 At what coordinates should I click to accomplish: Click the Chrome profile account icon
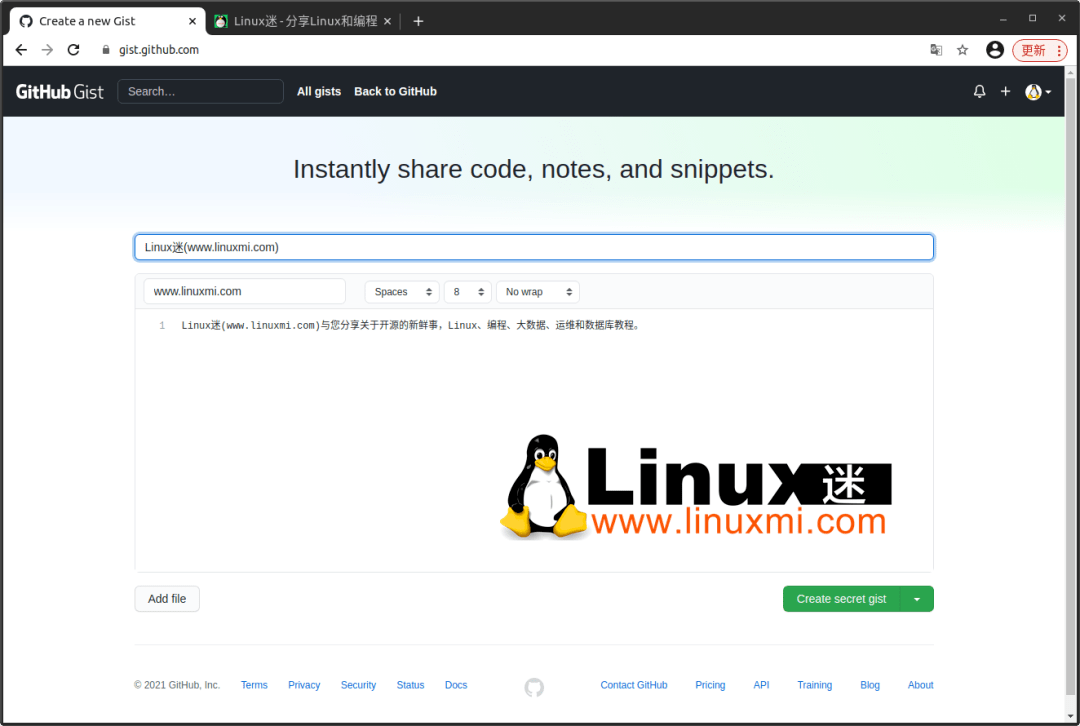click(x=994, y=49)
